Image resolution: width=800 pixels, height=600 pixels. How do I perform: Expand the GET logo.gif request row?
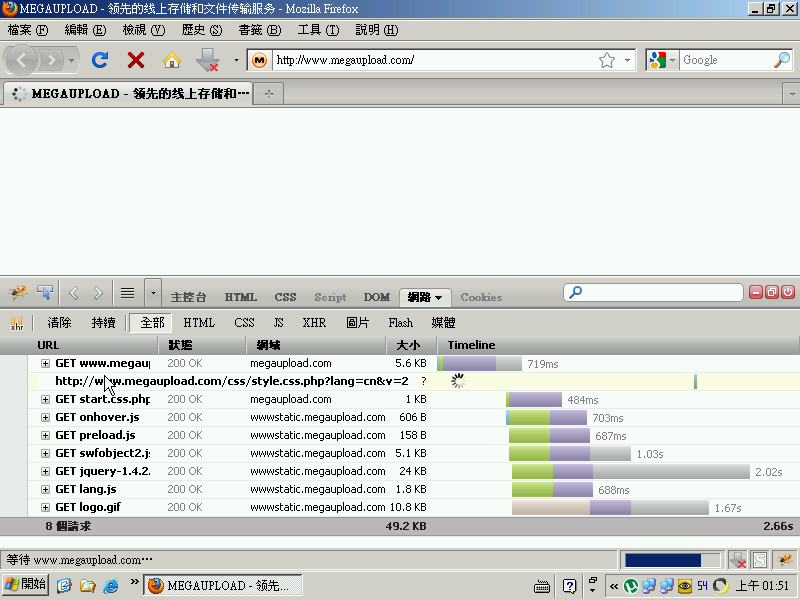45,508
